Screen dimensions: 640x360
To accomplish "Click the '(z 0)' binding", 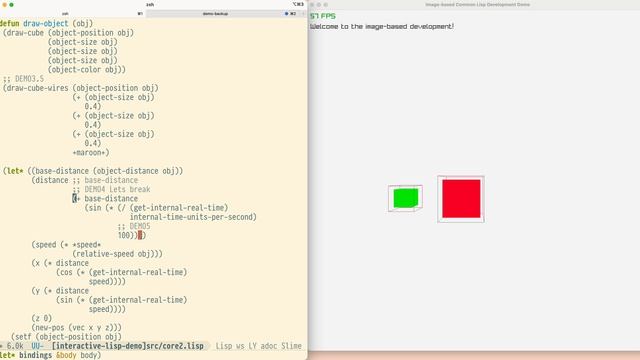I will coord(42,318).
